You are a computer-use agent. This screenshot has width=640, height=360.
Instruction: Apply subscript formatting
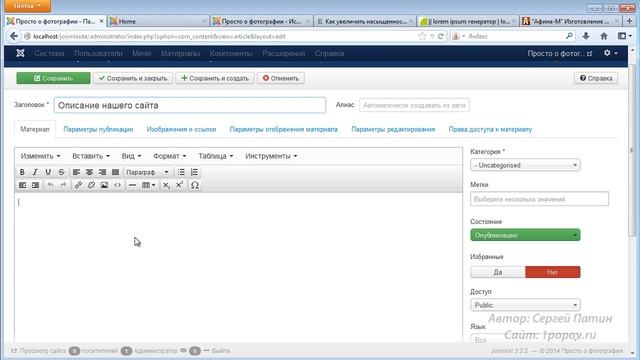pos(166,185)
